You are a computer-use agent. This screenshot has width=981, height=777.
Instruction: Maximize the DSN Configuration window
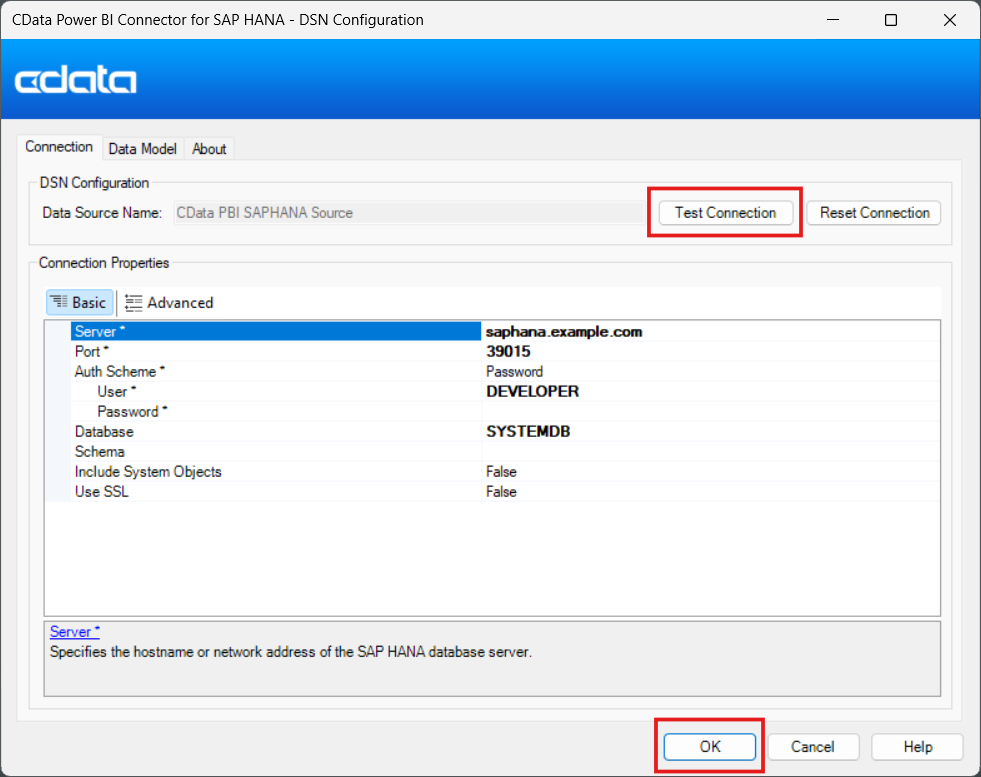pos(891,20)
